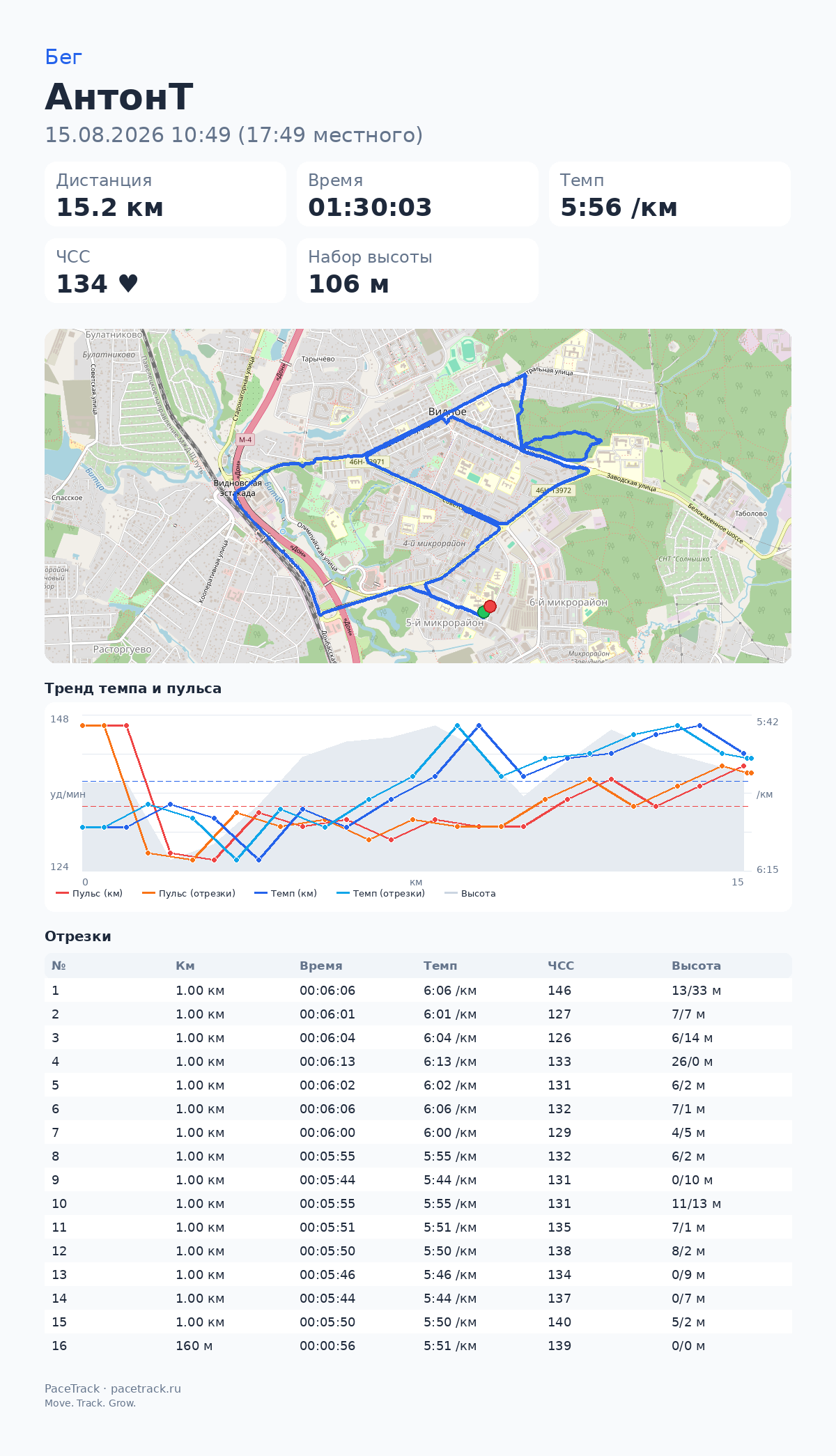The height and width of the screenshot is (1456, 836).
Task: Select the final 160 м segment row
Action: coord(418,1346)
